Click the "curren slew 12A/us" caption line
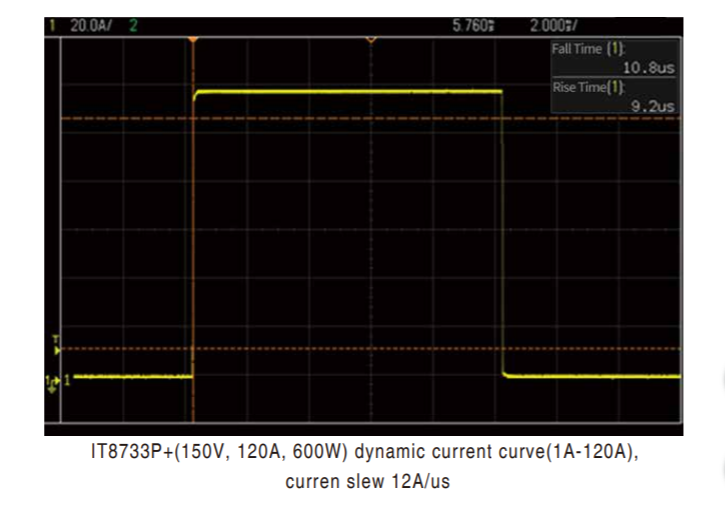 coord(368,482)
